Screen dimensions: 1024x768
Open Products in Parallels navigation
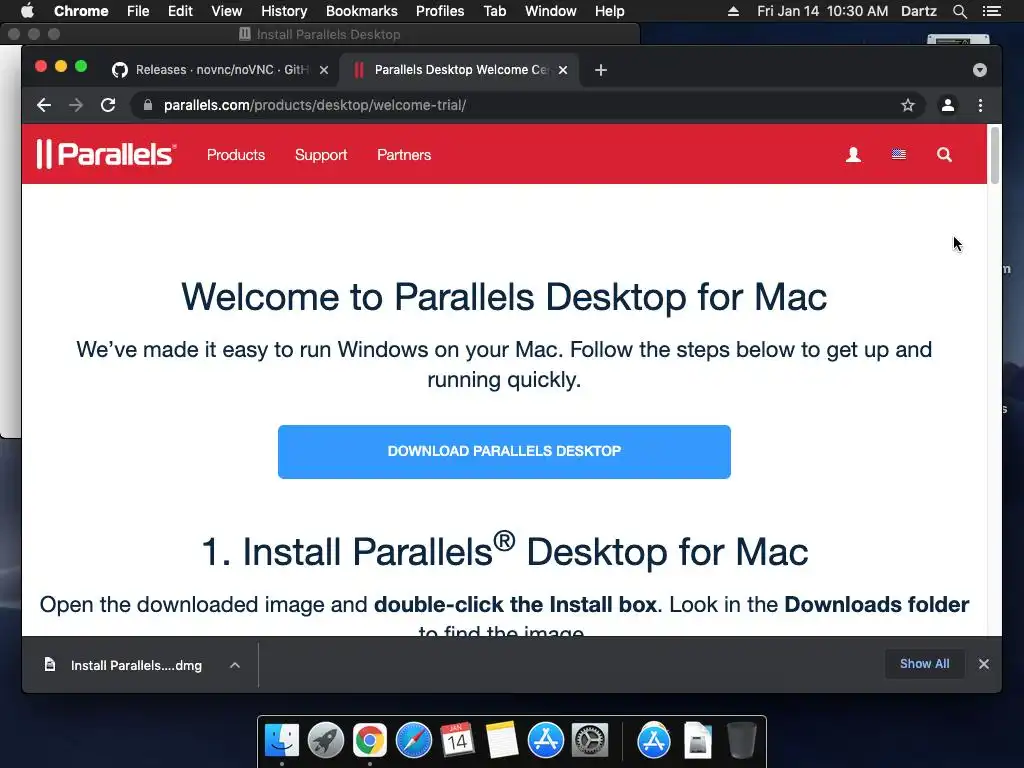(236, 155)
